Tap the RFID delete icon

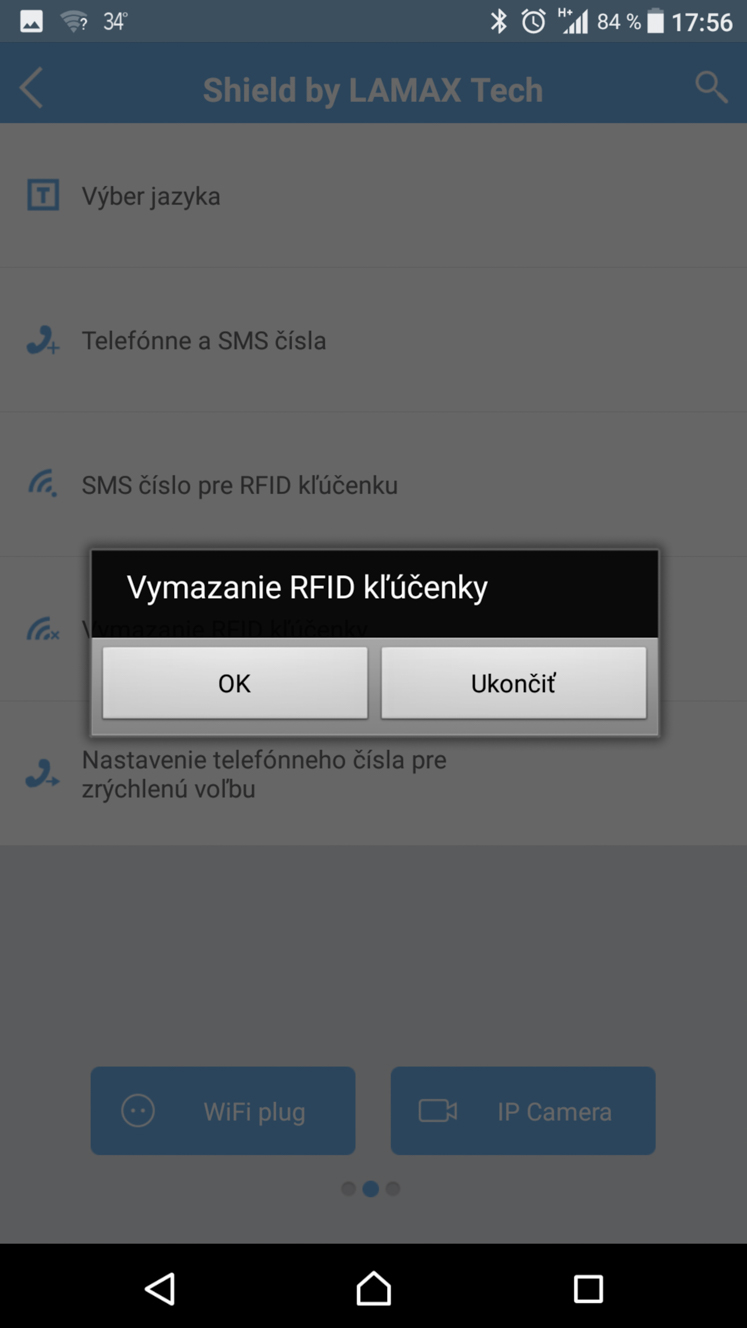43,630
